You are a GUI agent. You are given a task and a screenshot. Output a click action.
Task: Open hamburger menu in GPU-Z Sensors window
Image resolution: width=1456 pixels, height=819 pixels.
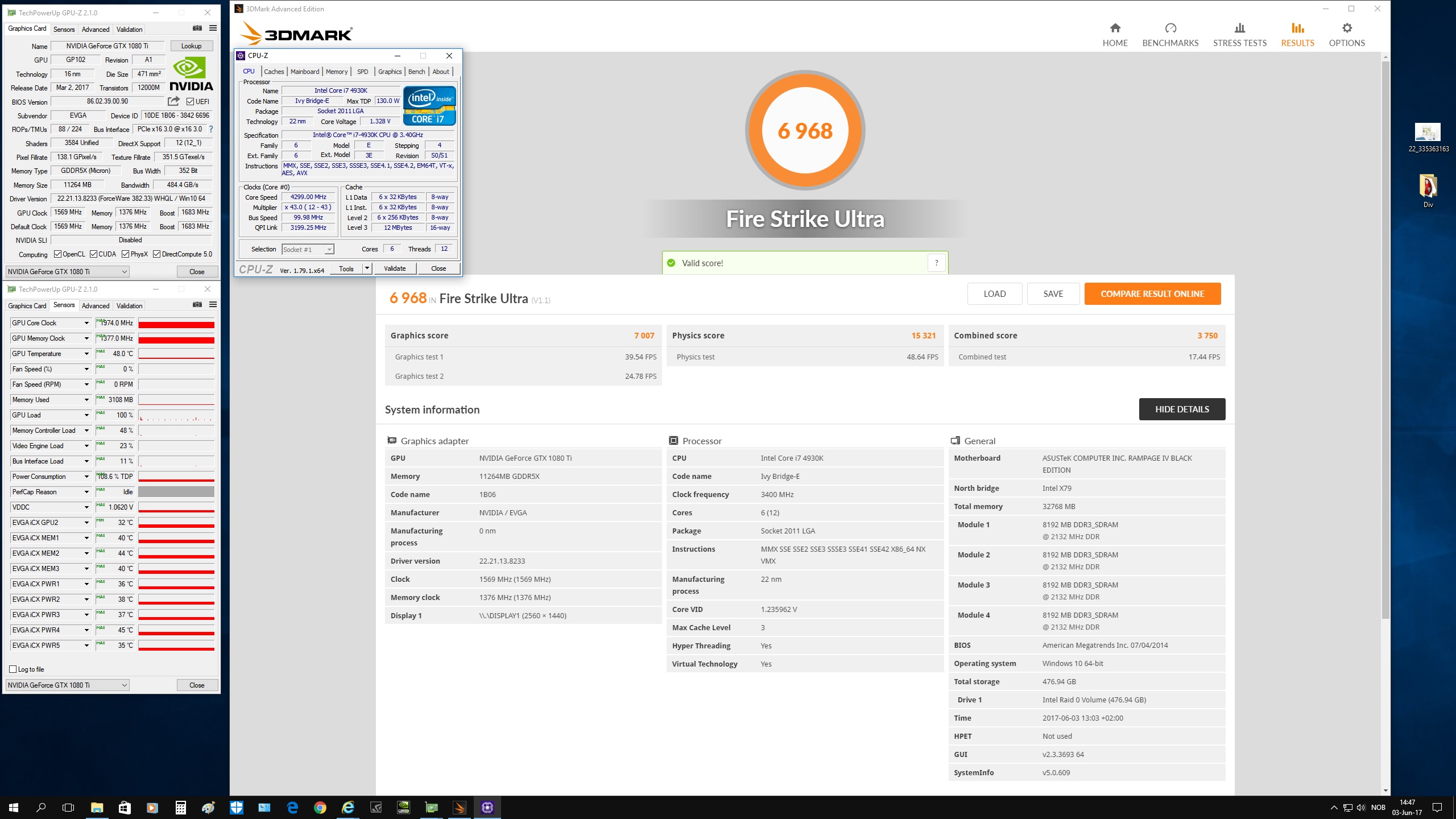[x=213, y=305]
